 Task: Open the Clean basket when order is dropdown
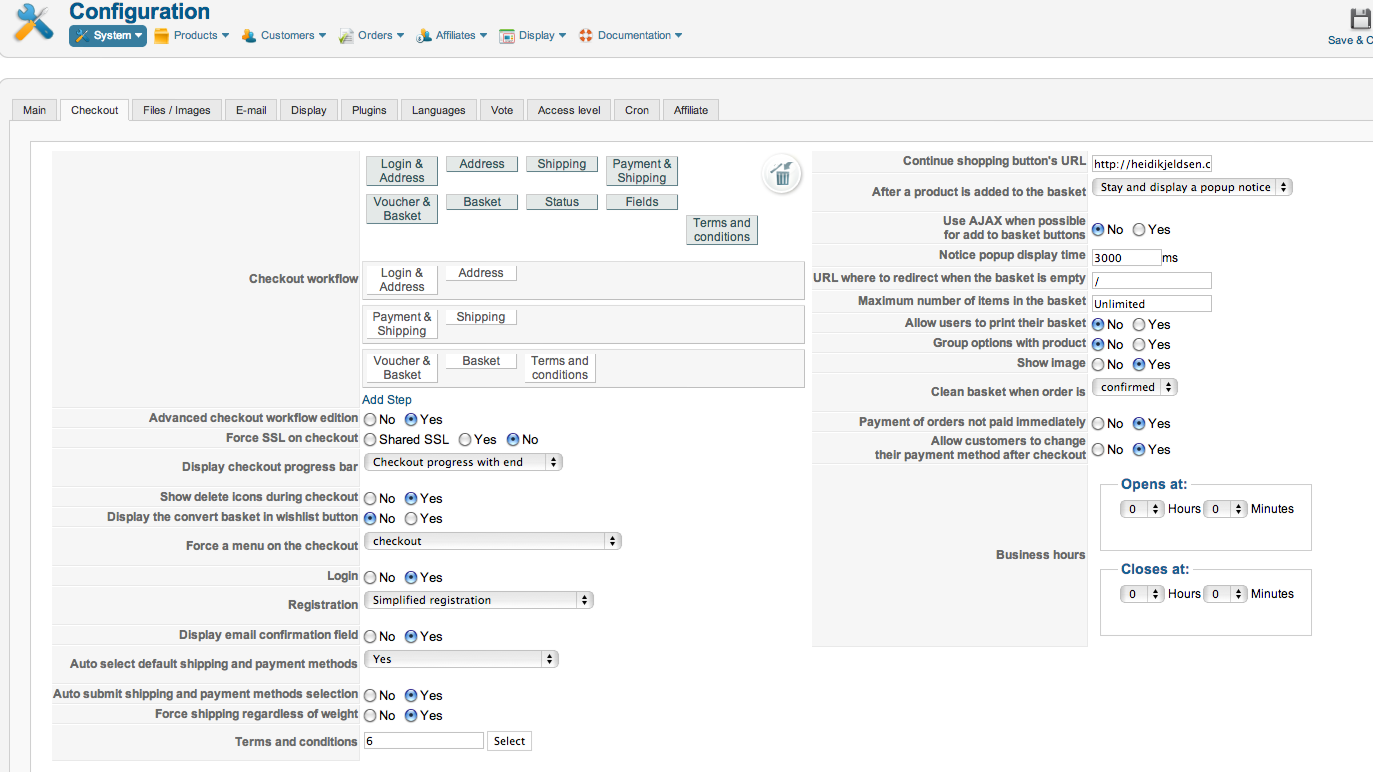pos(1134,388)
